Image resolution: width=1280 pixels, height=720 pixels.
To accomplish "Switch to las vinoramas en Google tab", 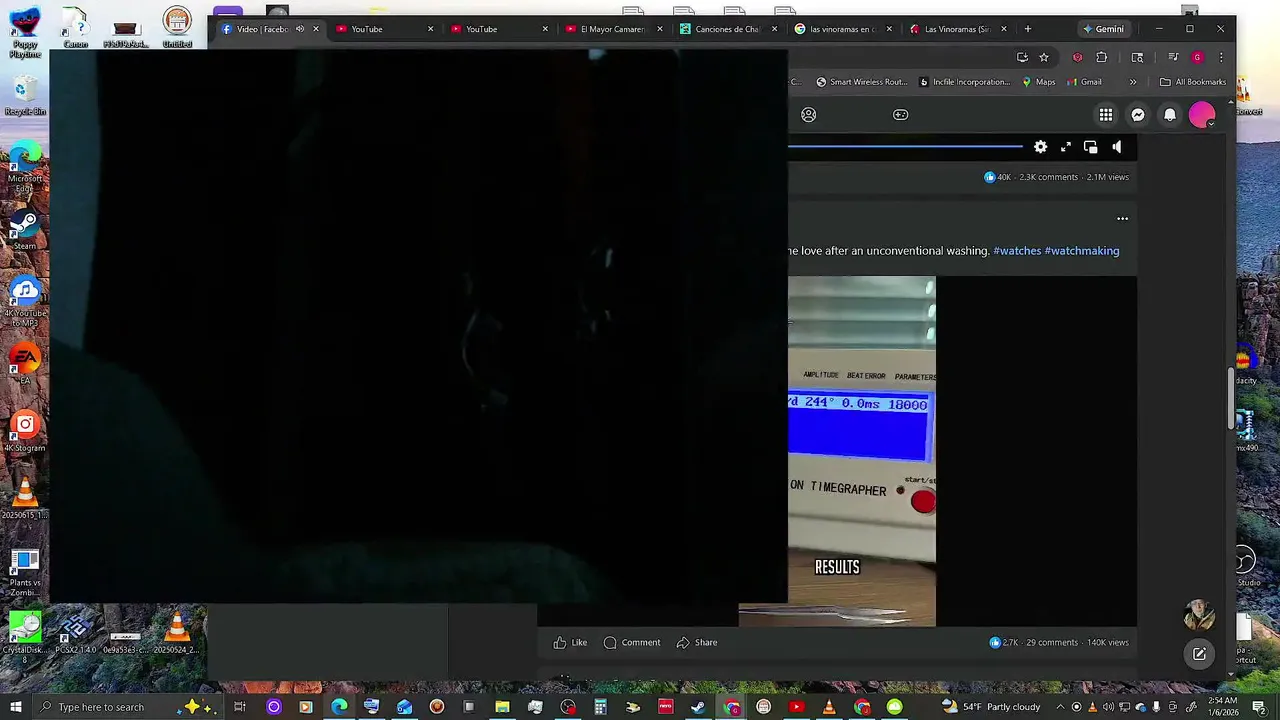I will [x=842, y=29].
